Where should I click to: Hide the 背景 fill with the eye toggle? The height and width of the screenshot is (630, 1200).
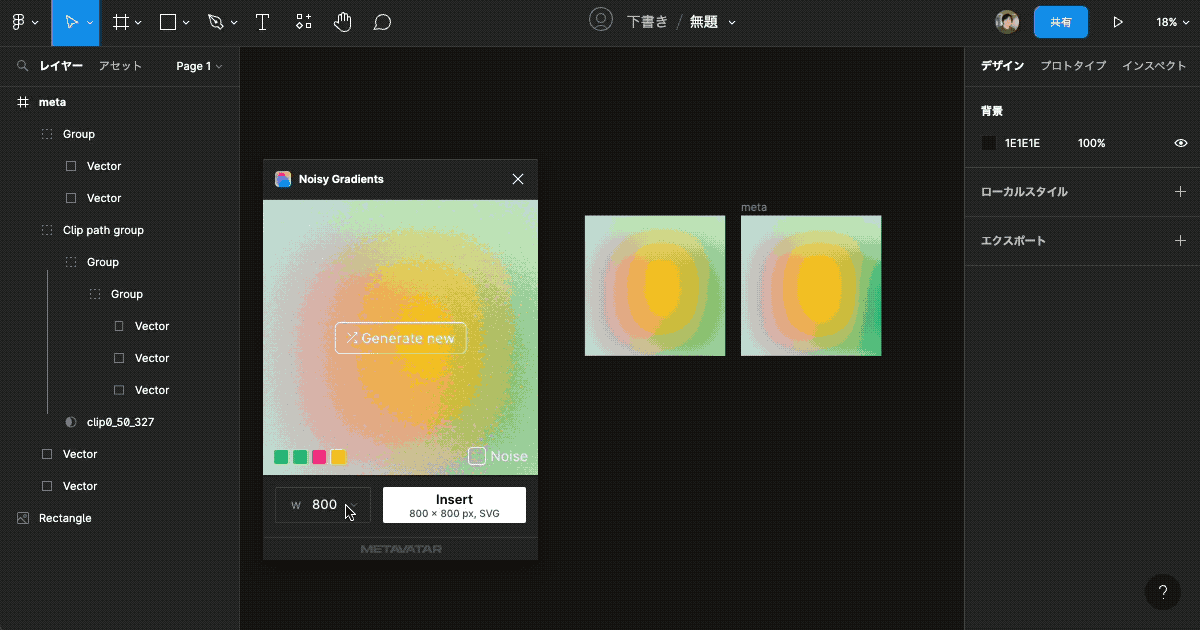tap(1180, 143)
